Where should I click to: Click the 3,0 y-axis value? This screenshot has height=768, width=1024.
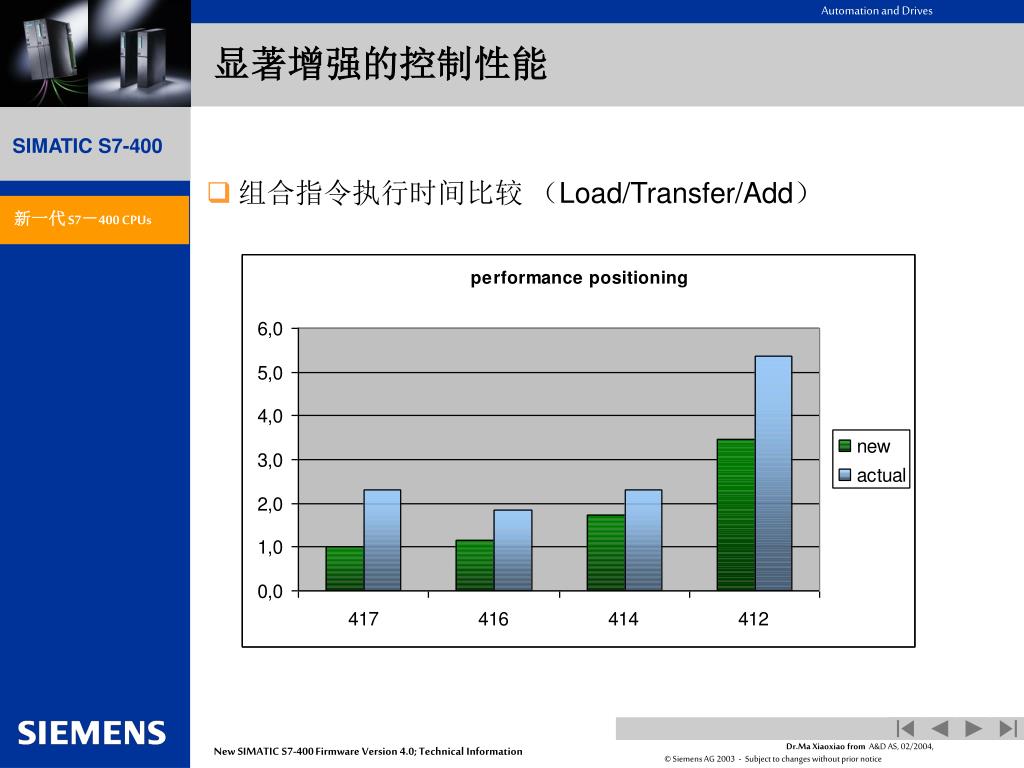coord(270,460)
